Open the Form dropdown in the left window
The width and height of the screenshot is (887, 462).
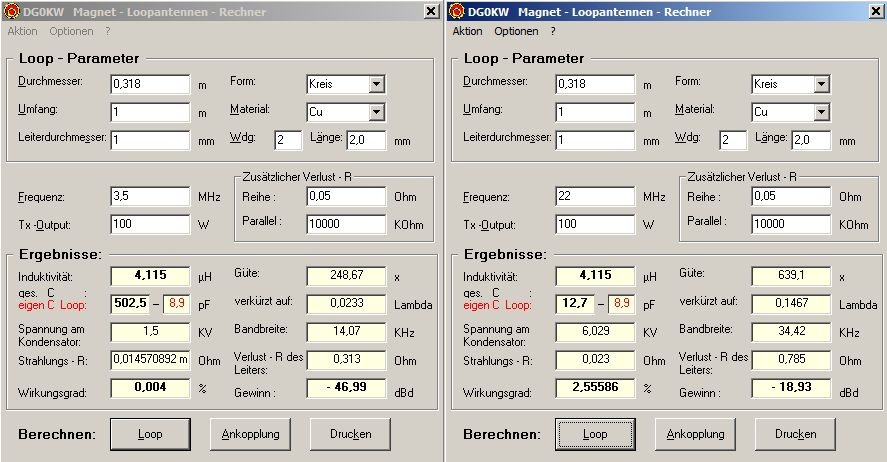pyautogui.click(x=376, y=84)
